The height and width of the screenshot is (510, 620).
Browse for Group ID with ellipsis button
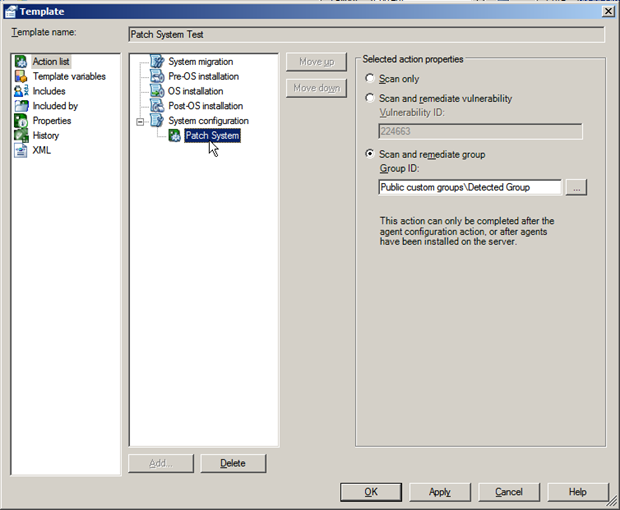577,187
